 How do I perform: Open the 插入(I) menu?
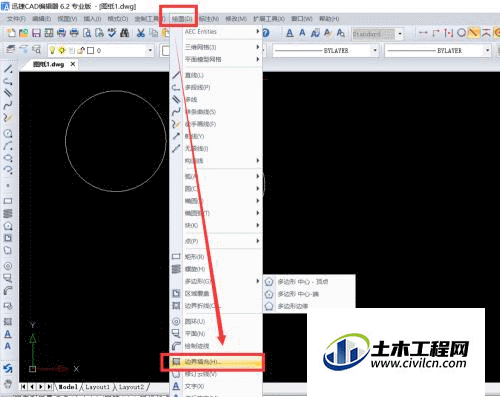click(92, 19)
